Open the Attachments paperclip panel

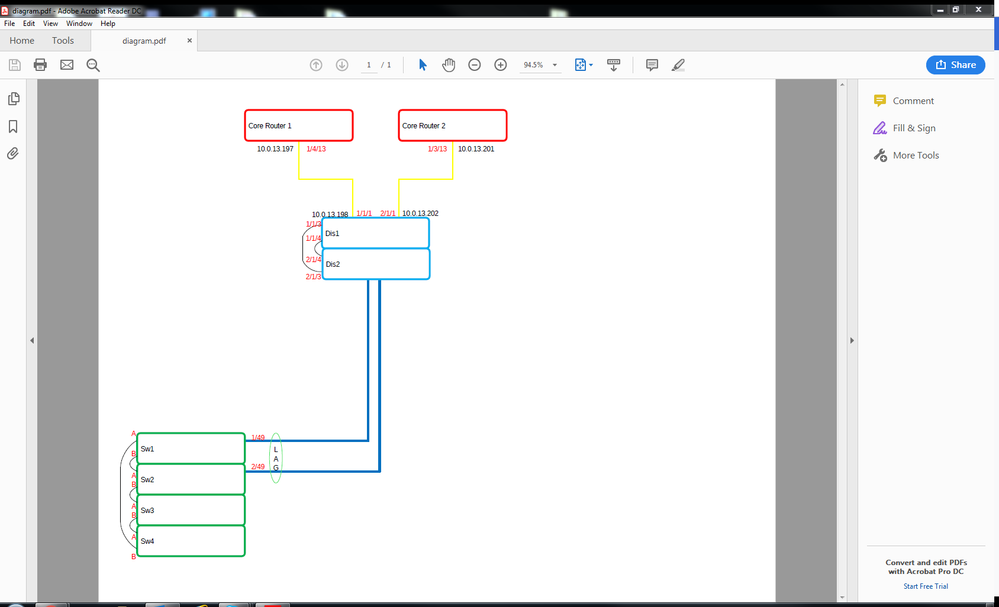[14, 154]
